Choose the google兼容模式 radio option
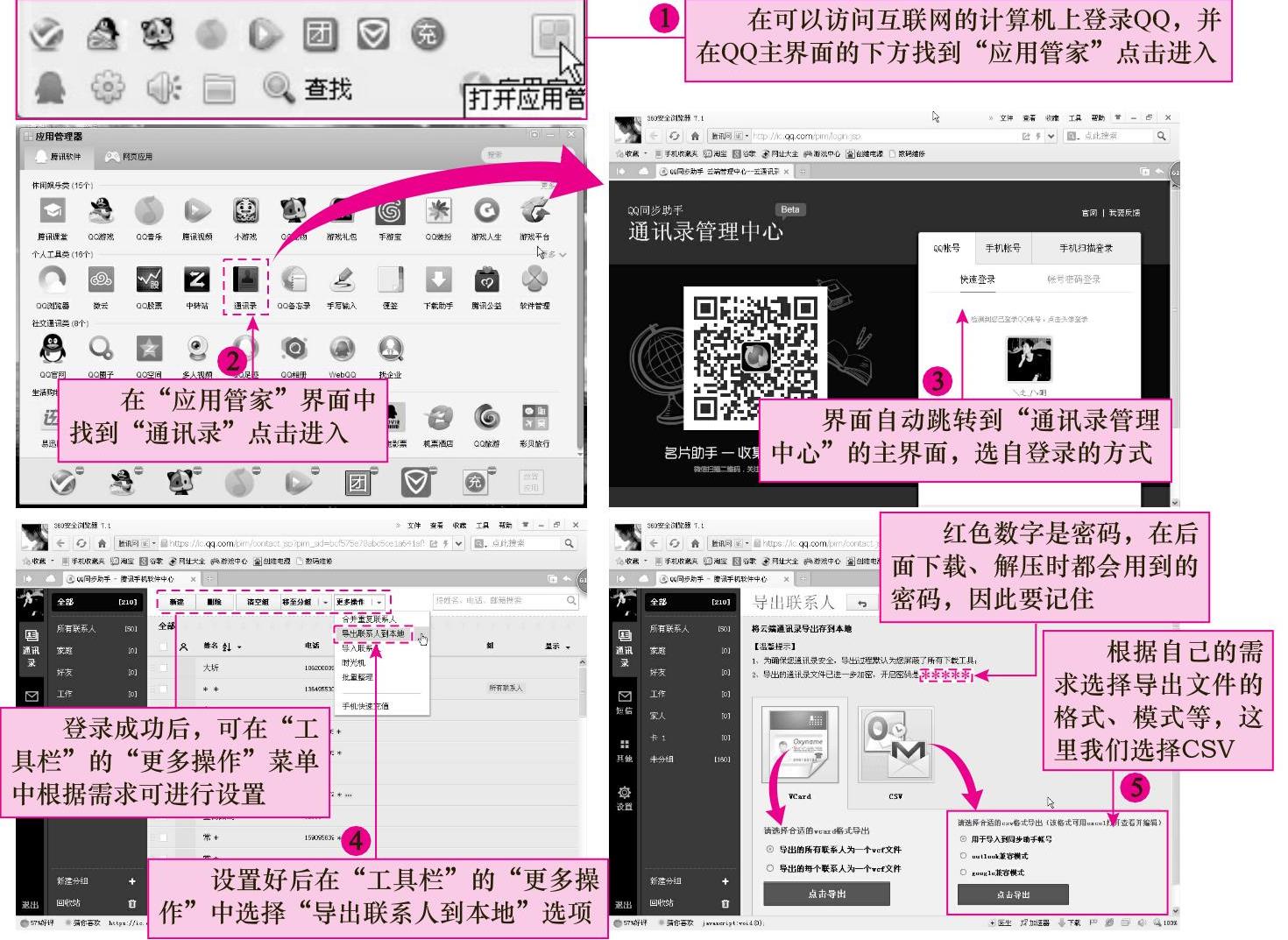Image resolution: width=1288 pixels, height=940 pixels. pos(963,873)
